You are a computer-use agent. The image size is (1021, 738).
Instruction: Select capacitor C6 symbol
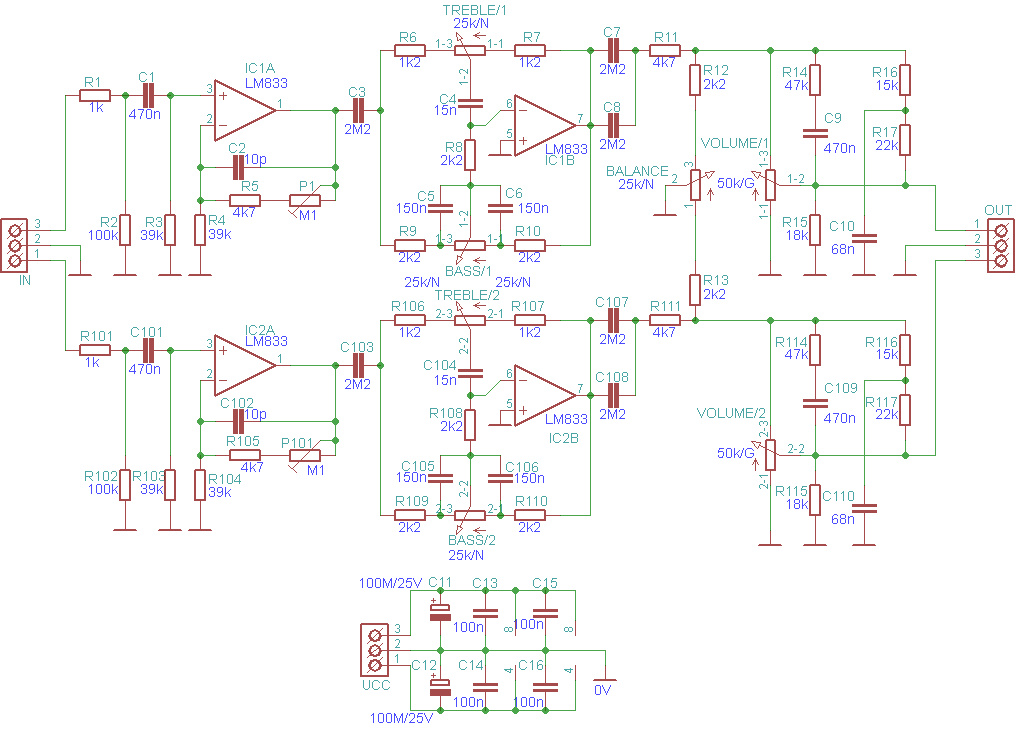click(500, 208)
